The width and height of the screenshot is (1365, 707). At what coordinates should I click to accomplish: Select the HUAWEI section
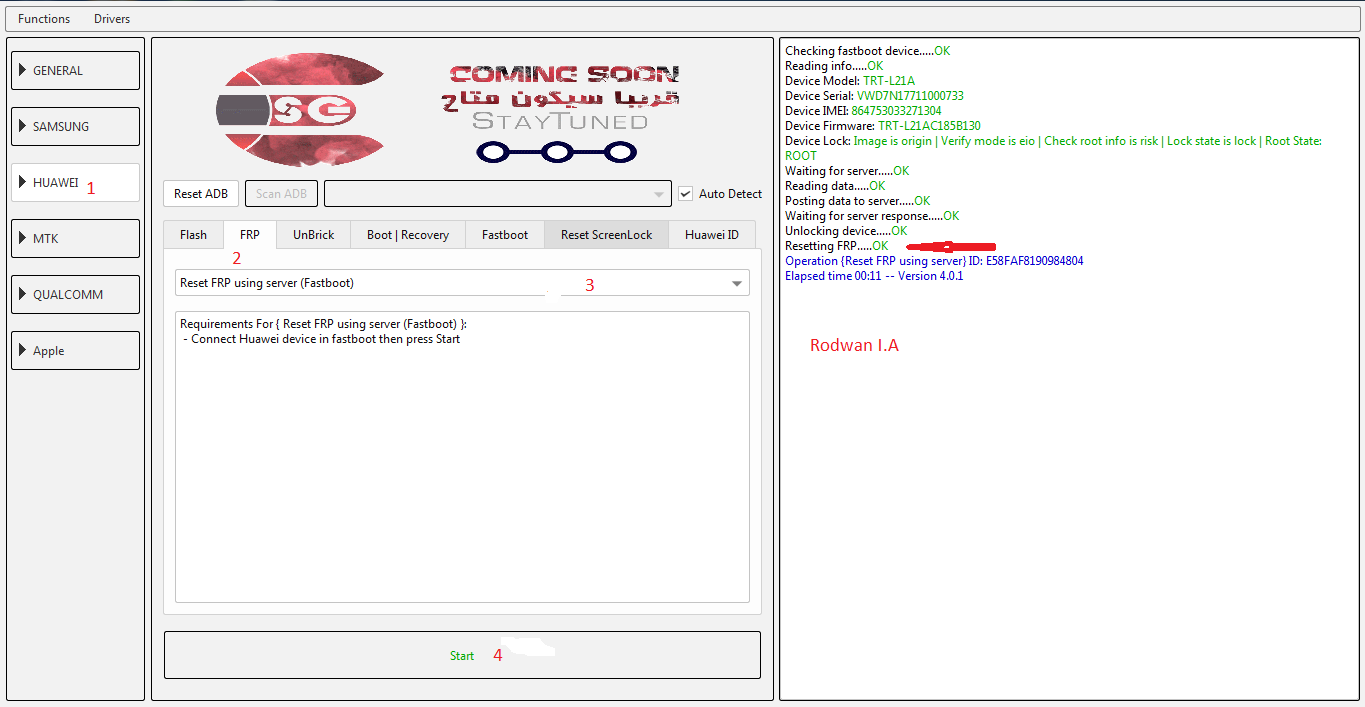[x=76, y=182]
